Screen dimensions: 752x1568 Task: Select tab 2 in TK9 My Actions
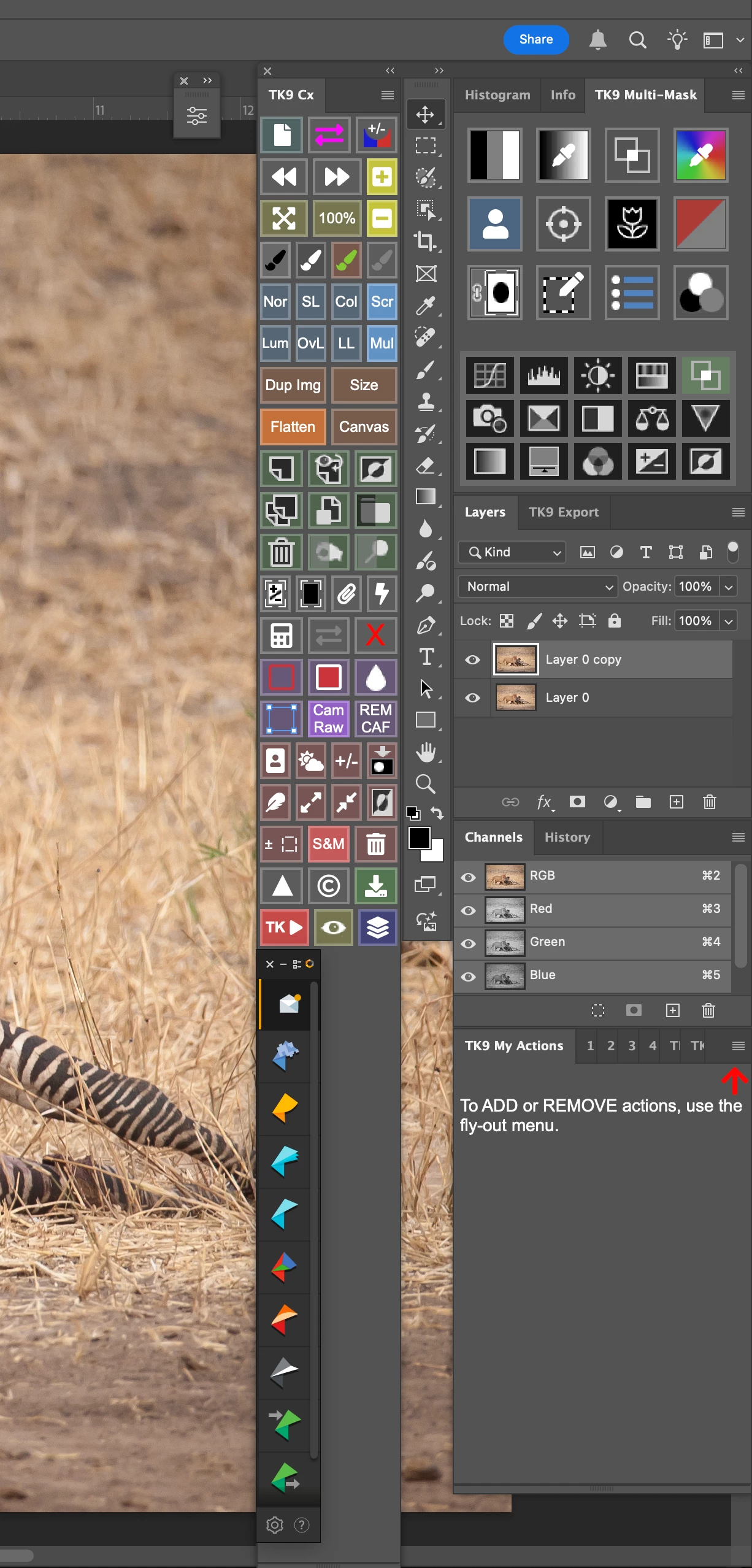point(611,1046)
